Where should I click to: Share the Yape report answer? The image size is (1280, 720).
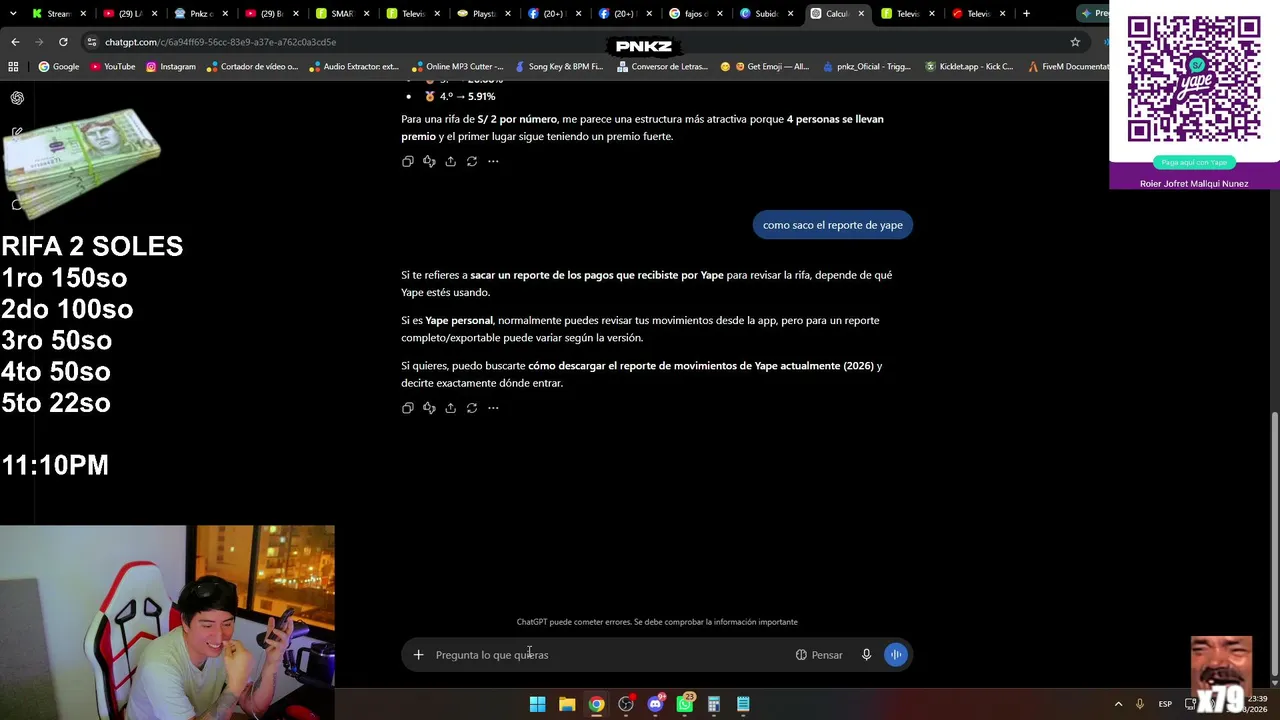pos(450,408)
